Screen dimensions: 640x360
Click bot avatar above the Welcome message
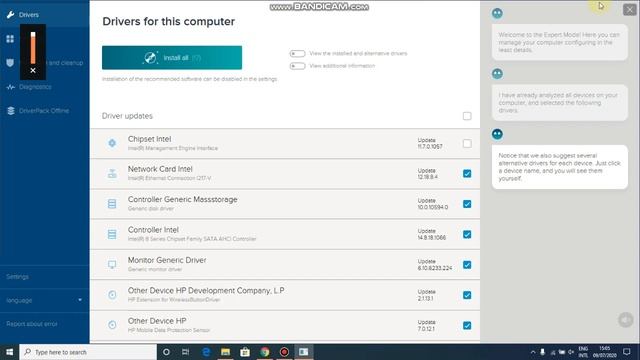click(x=497, y=13)
